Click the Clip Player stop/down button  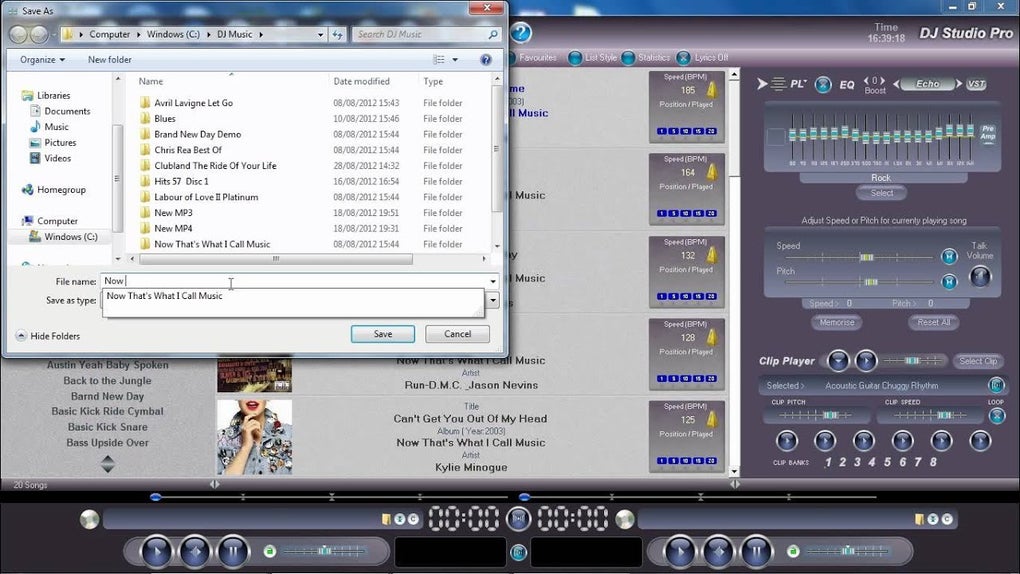tap(838, 361)
